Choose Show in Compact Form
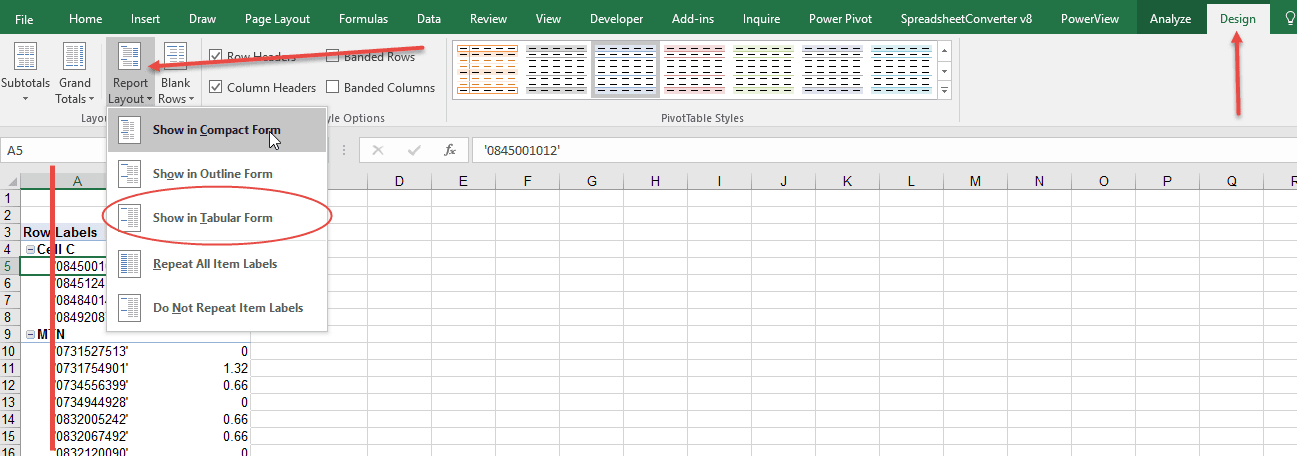 tap(217, 130)
